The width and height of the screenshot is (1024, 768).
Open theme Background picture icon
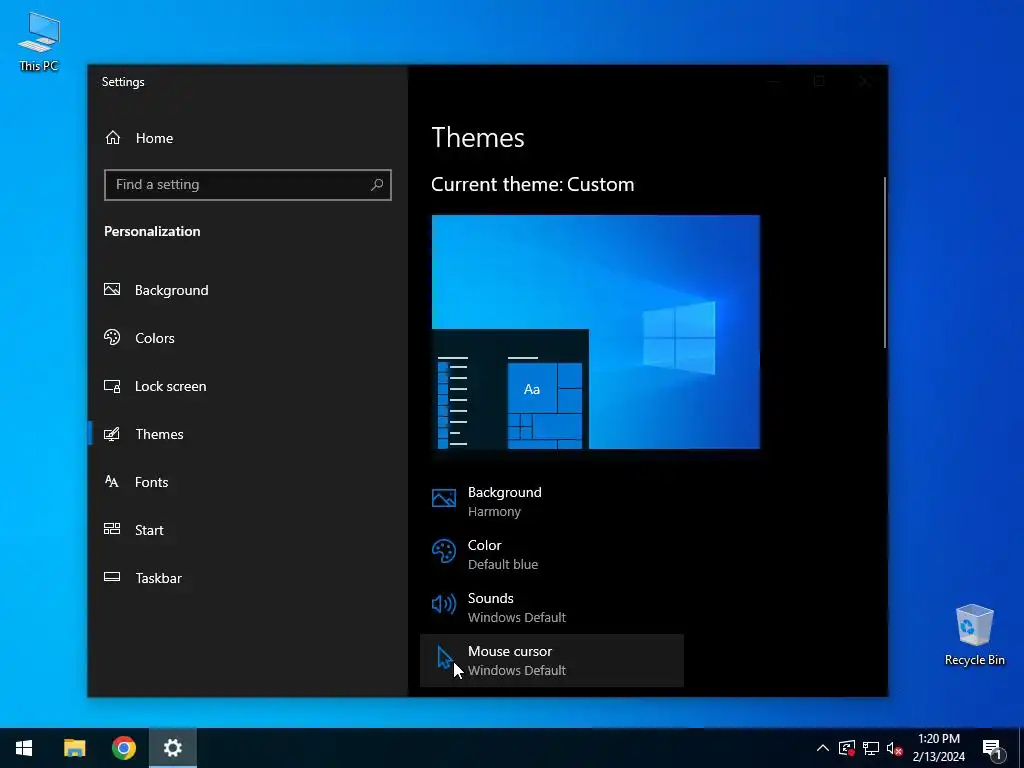pos(443,499)
